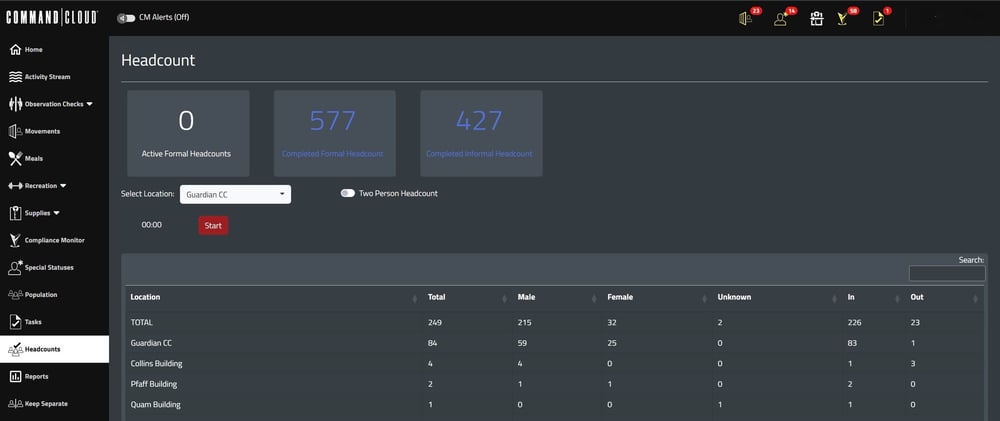Click the Active Formal Headcounts card
1000x421 pixels.
point(188,133)
